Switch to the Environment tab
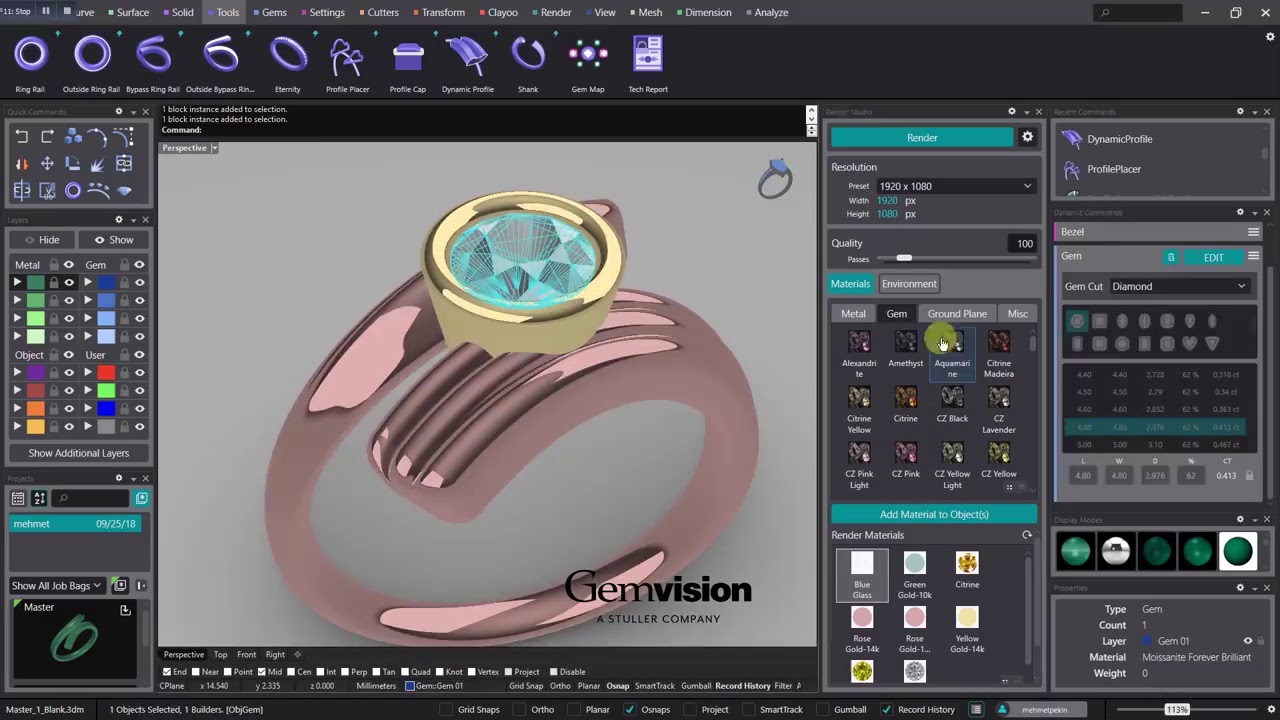The image size is (1280, 720). coord(909,284)
